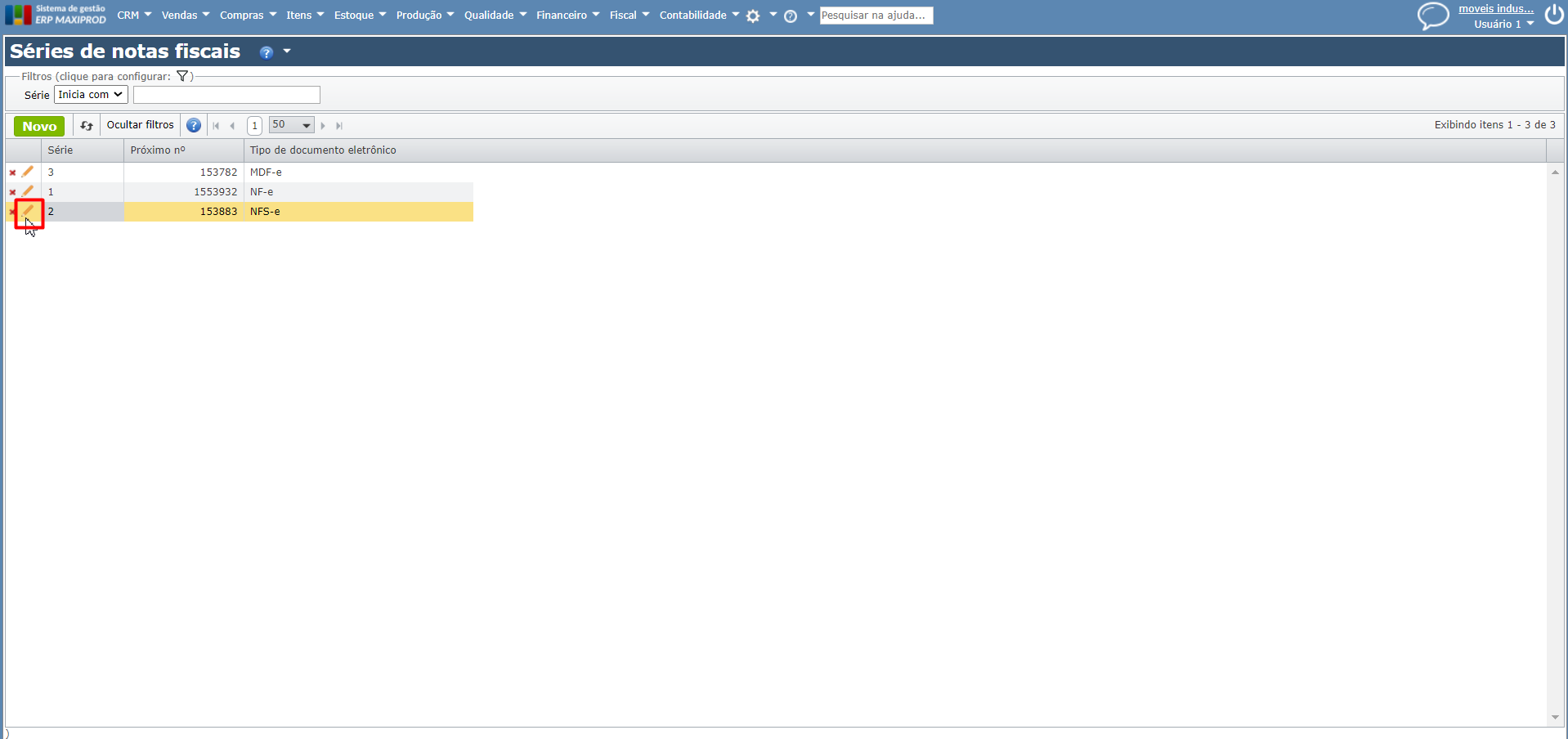Focus the 'Pesquisar na ajuda' search box
Screen dimensions: 1568x739
coord(876,15)
